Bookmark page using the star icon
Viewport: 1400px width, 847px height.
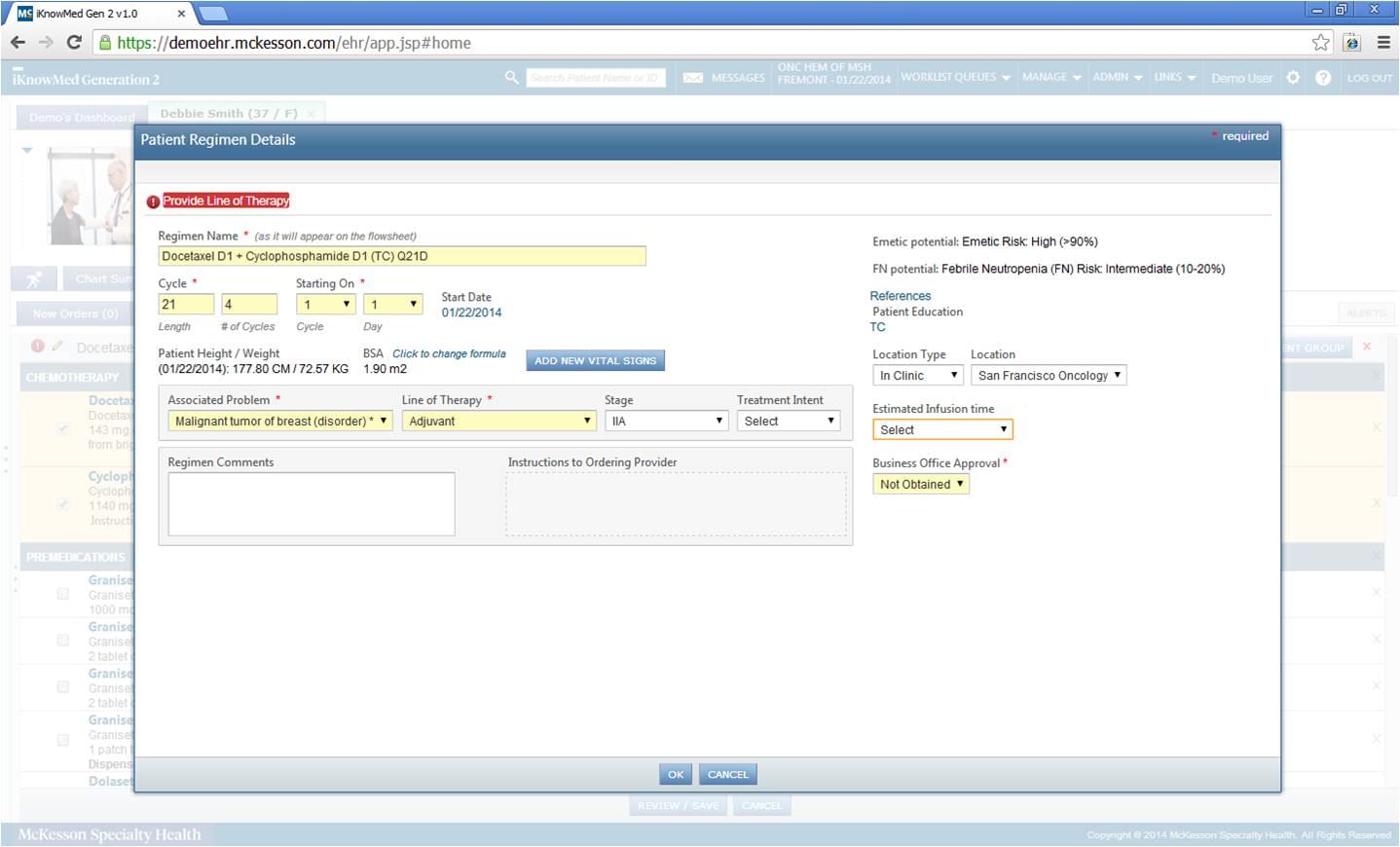tap(1320, 43)
